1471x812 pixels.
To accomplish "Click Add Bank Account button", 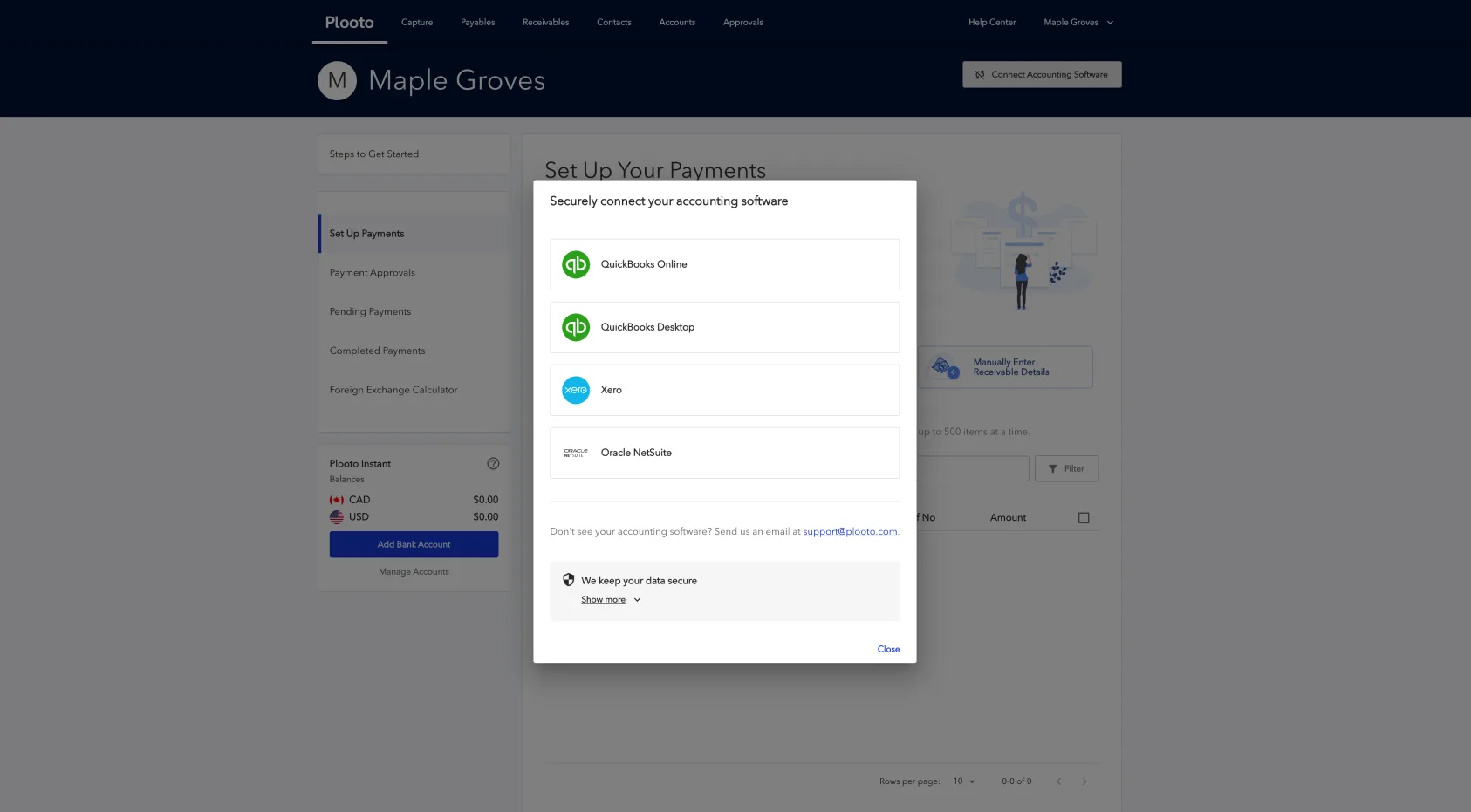I will click(x=414, y=545).
